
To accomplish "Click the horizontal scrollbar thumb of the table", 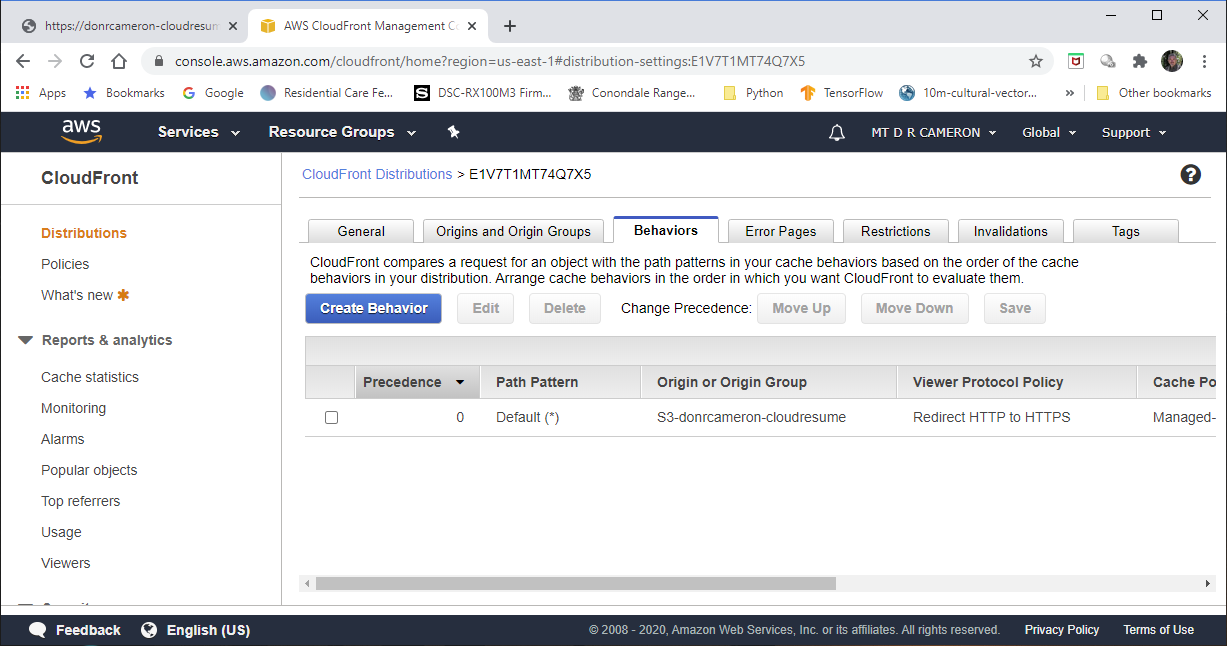I will 575,584.
